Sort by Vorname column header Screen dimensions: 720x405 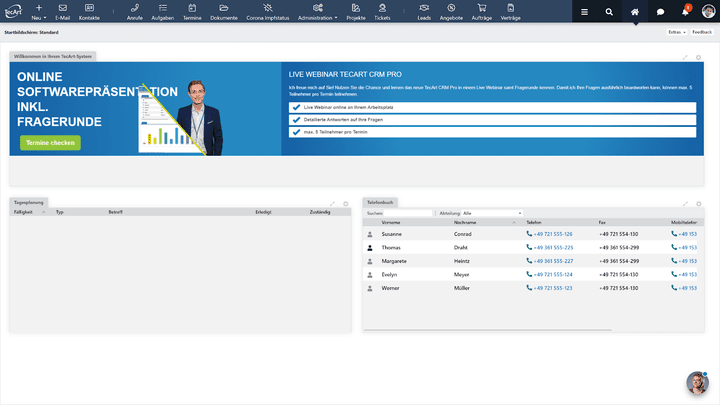[x=391, y=223]
